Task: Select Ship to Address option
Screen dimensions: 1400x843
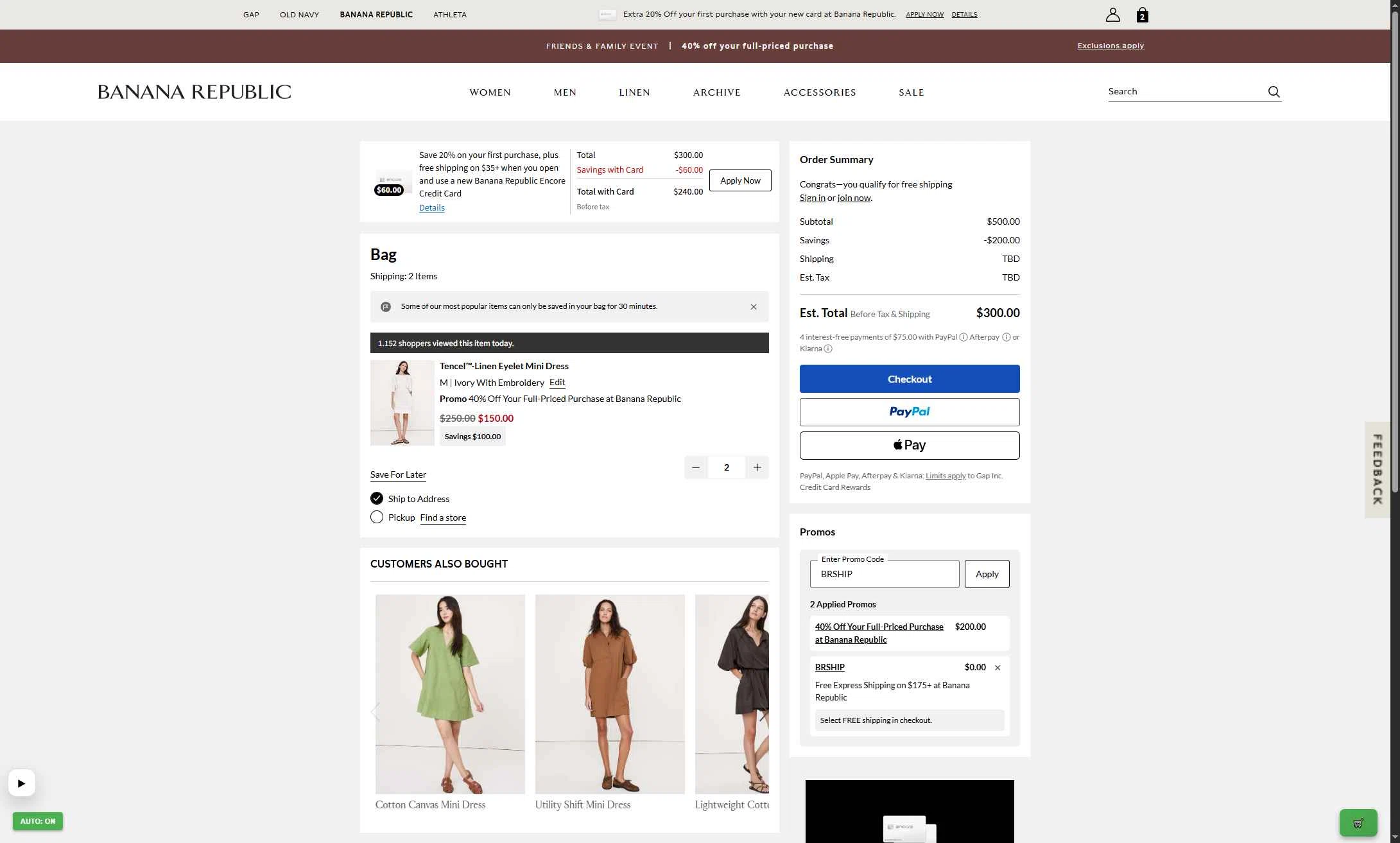Action: click(x=377, y=498)
